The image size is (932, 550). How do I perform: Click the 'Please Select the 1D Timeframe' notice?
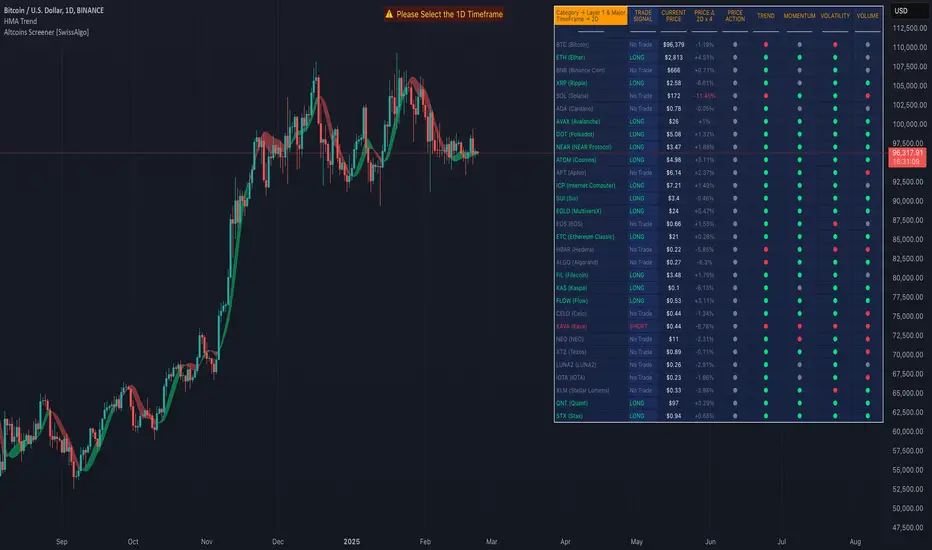[x=449, y=14]
